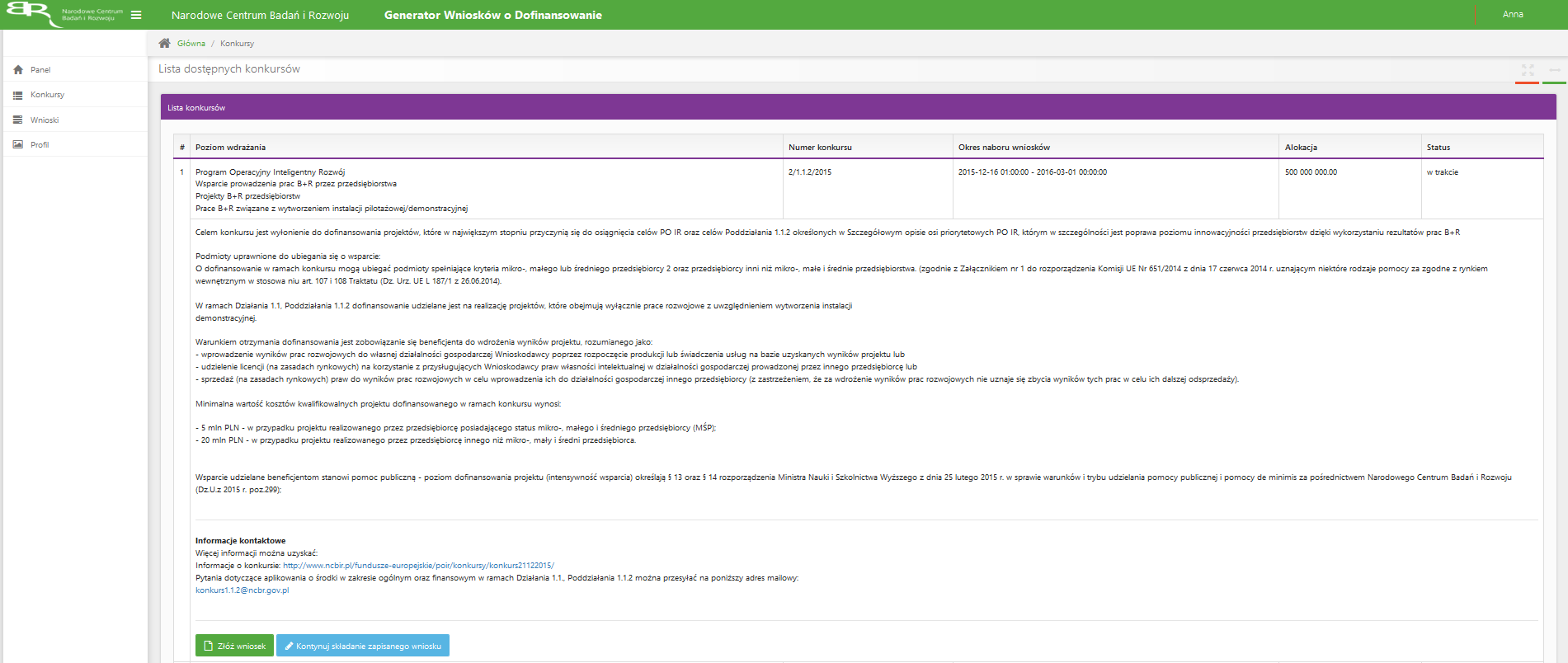
Task: Click the horizontal width arrows icon
Action: pos(1554,70)
